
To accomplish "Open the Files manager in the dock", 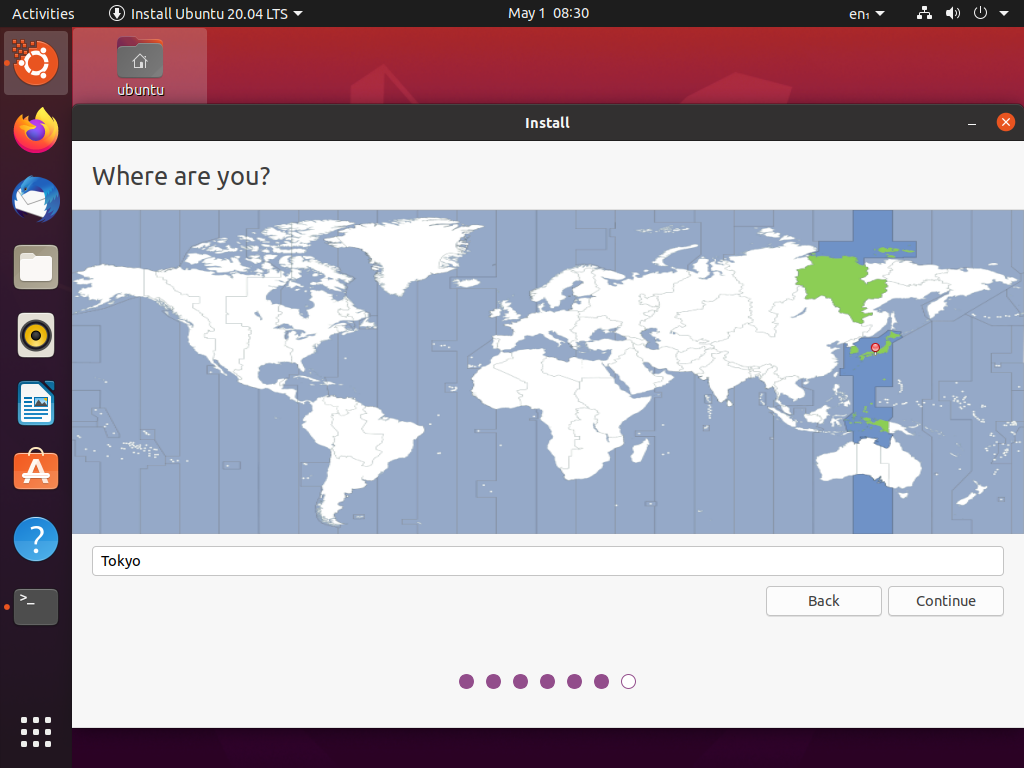I will pos(36,267).
